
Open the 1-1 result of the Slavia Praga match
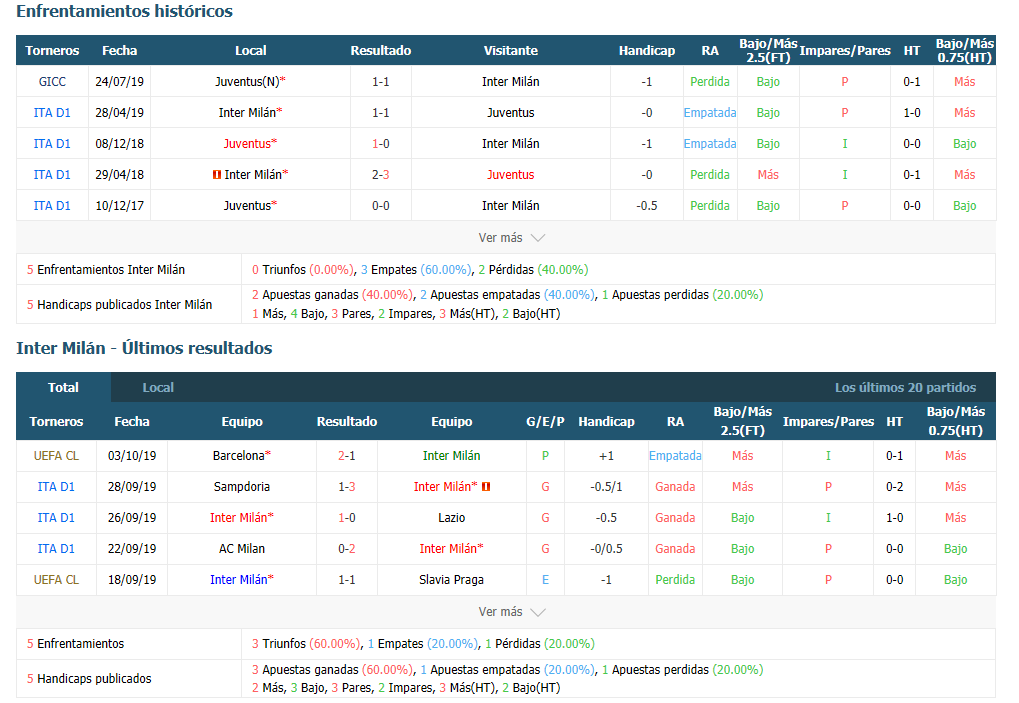click(347, 580)
